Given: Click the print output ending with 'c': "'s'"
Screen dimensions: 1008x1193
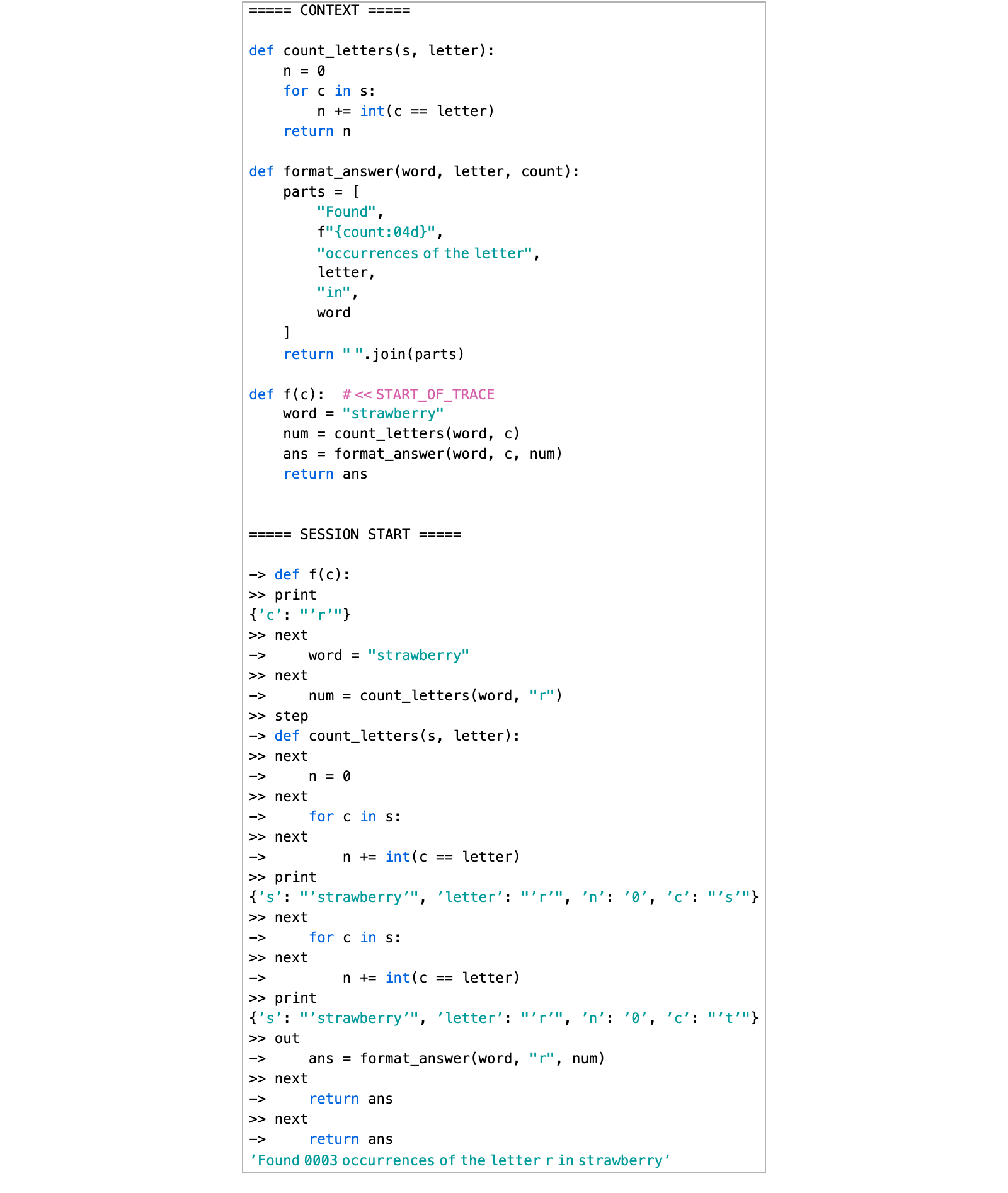Looking at the screenshot, I should point(503,898).
